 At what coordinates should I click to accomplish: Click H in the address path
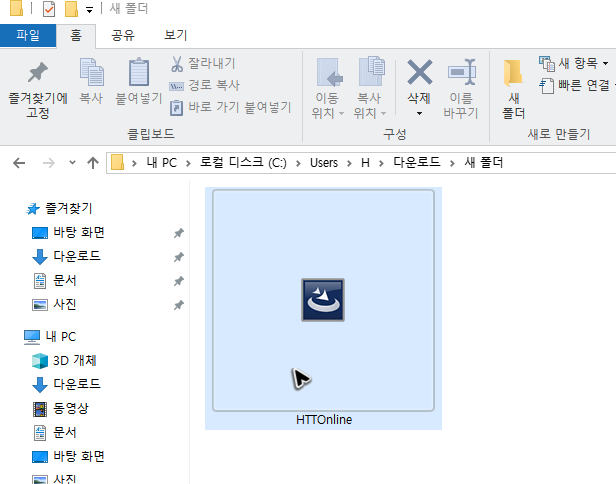coord(365,163)
